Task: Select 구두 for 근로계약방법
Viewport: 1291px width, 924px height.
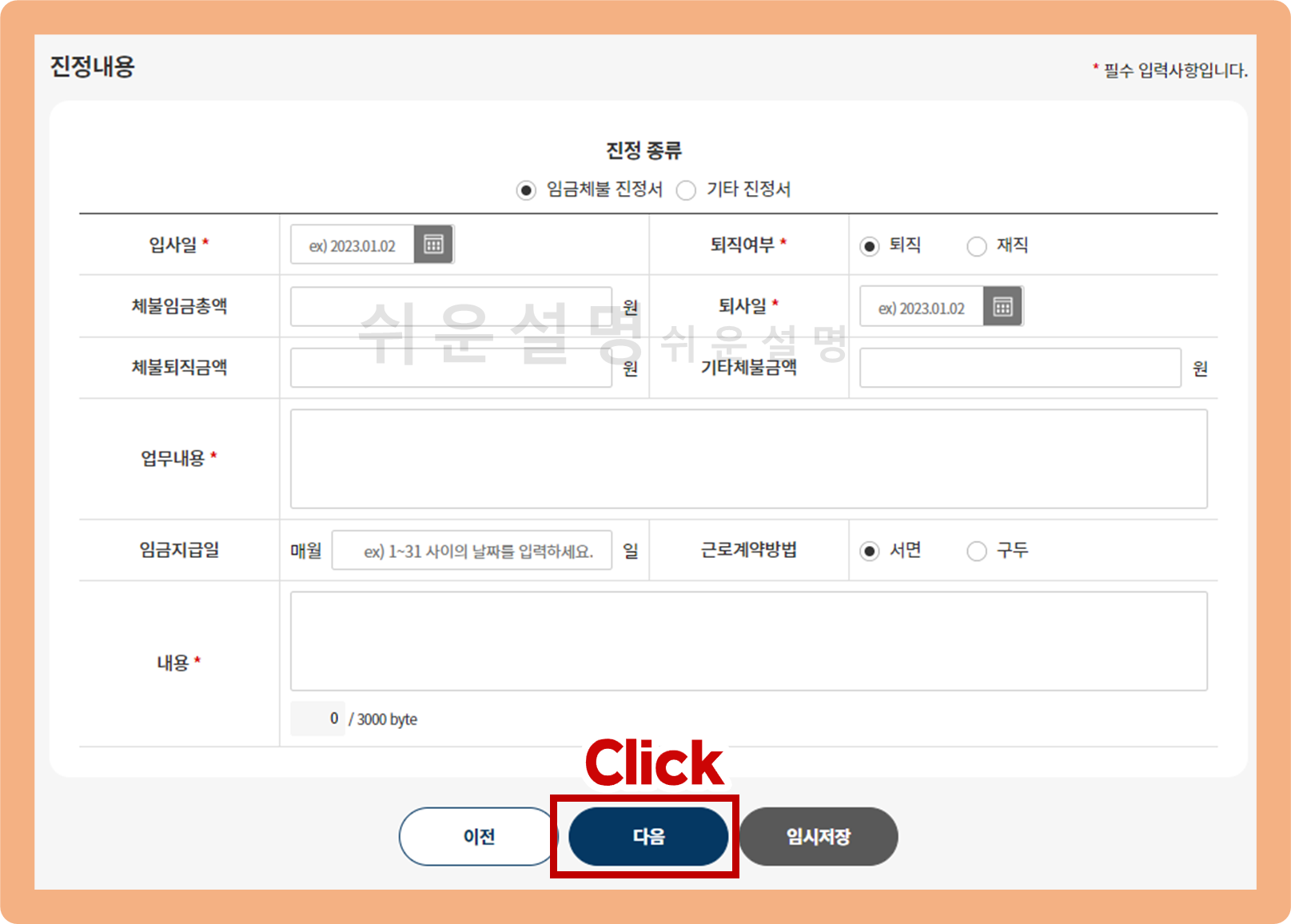Action: 977,552
